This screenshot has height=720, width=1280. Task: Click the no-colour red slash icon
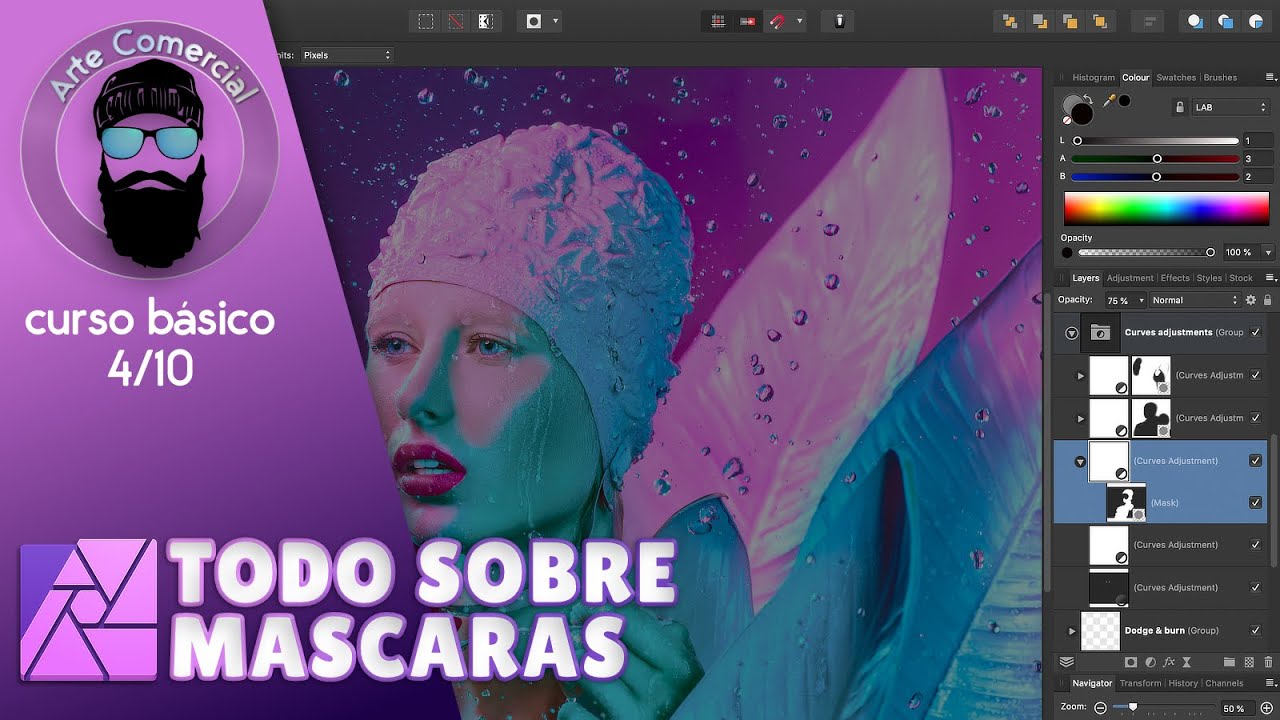pos(1067,120)
